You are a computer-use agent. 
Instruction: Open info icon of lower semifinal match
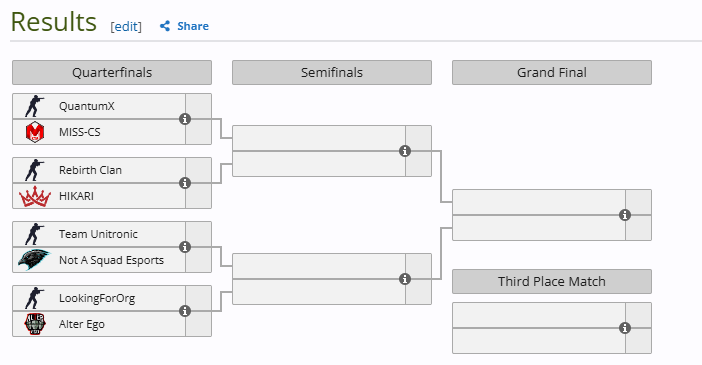click(405, 279)
